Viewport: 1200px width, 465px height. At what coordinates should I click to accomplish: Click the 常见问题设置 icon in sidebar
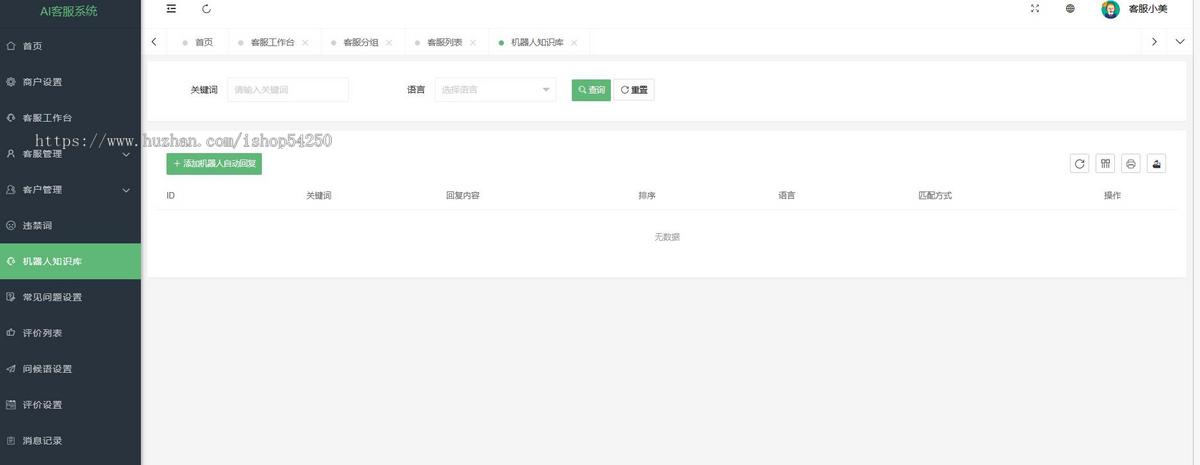[x=11, y=297]
